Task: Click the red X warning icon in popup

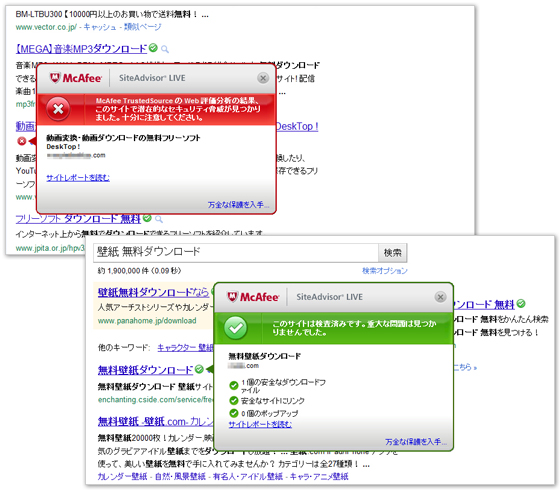Action: pos(59,109)
